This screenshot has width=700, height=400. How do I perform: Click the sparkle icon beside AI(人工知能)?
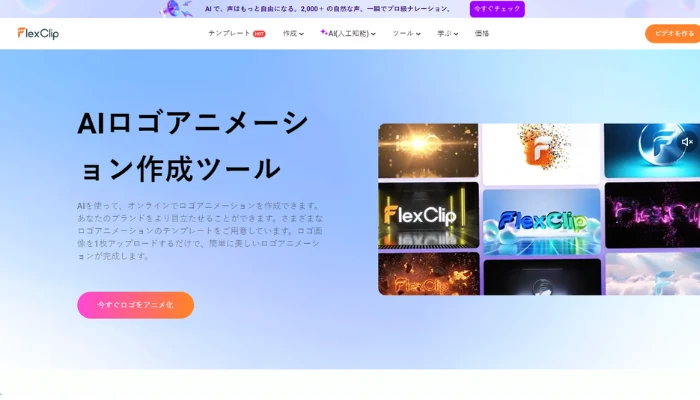pyautogui.click(x=324, y=32)
